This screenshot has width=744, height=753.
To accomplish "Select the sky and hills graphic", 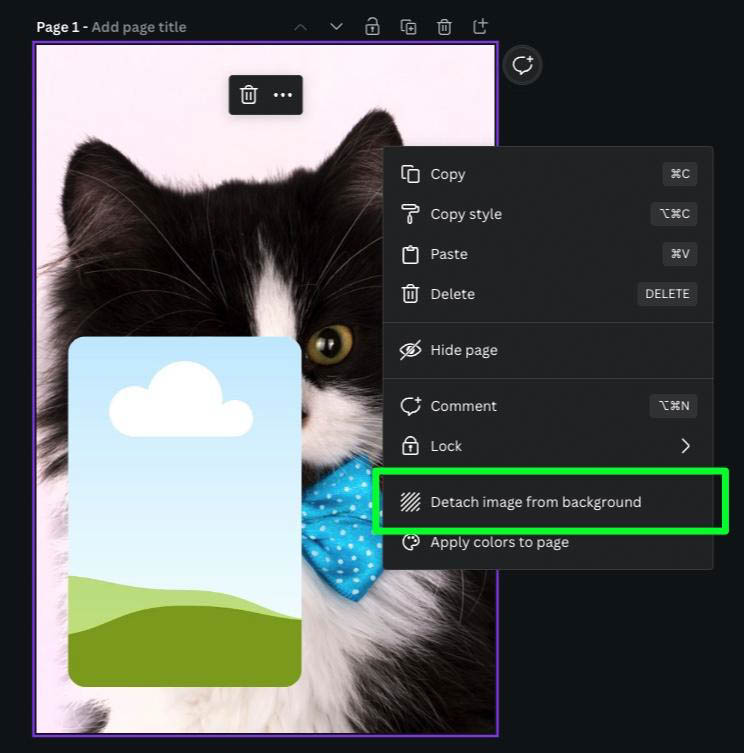I will pyautogui.click(x=185, y=511).
